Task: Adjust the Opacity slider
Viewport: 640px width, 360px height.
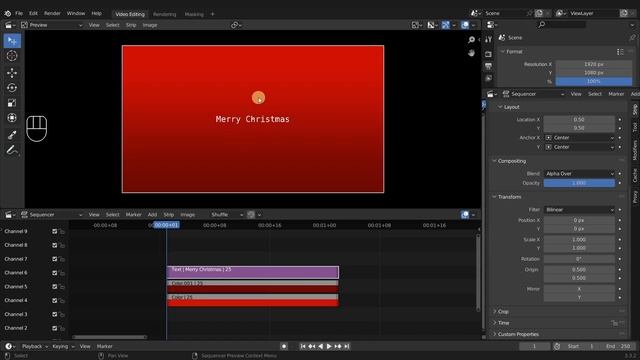Action: [x=579, y=183]
